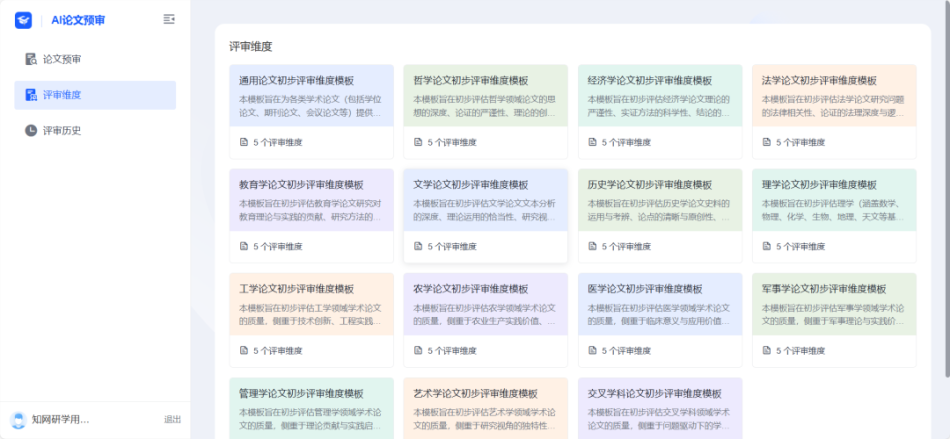Click the AI论文预审 app logo icon
The height and width of the screenshot is (439, 950).
pos(23,20)
